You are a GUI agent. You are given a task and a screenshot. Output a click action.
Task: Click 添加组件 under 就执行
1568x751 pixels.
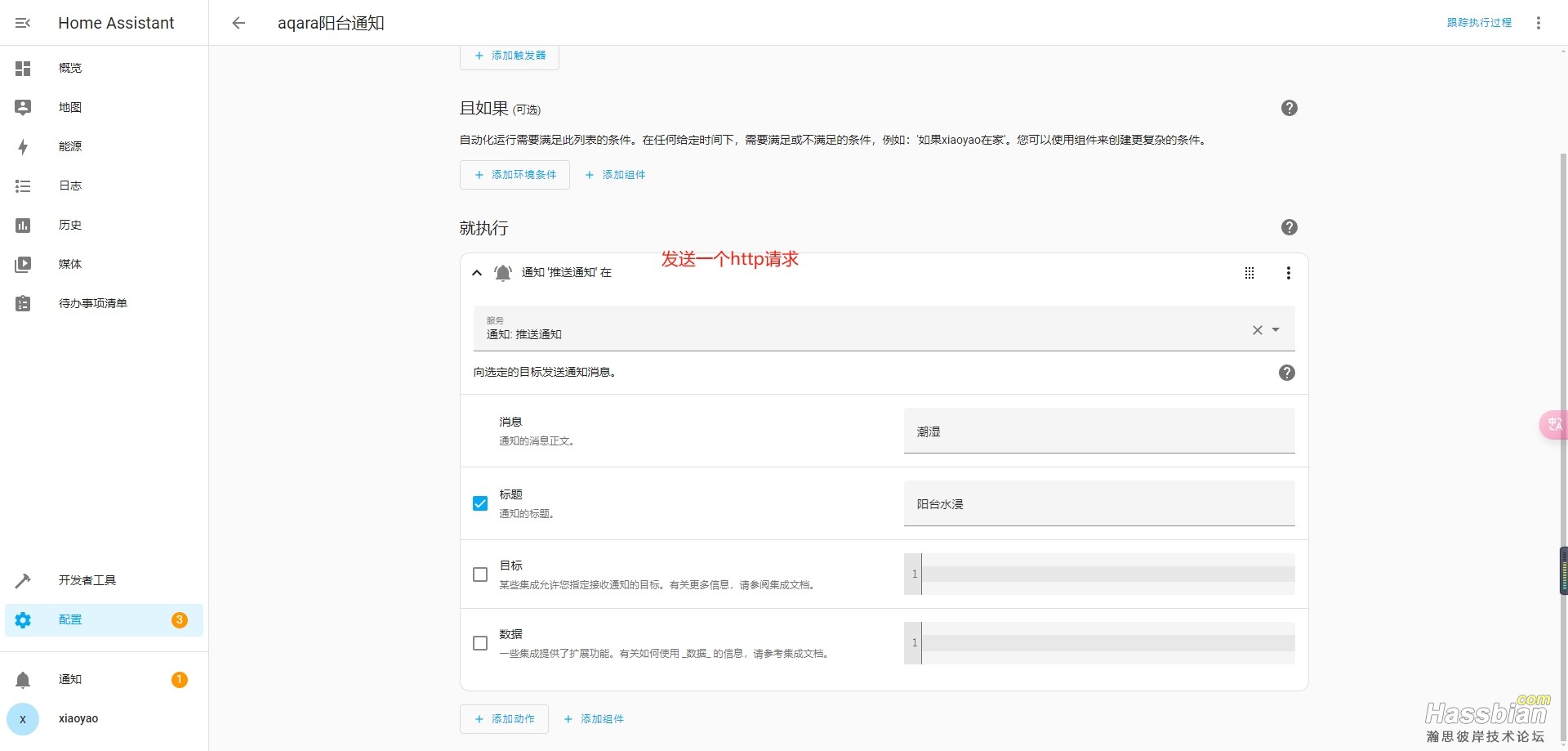click(x=595, y=719)
